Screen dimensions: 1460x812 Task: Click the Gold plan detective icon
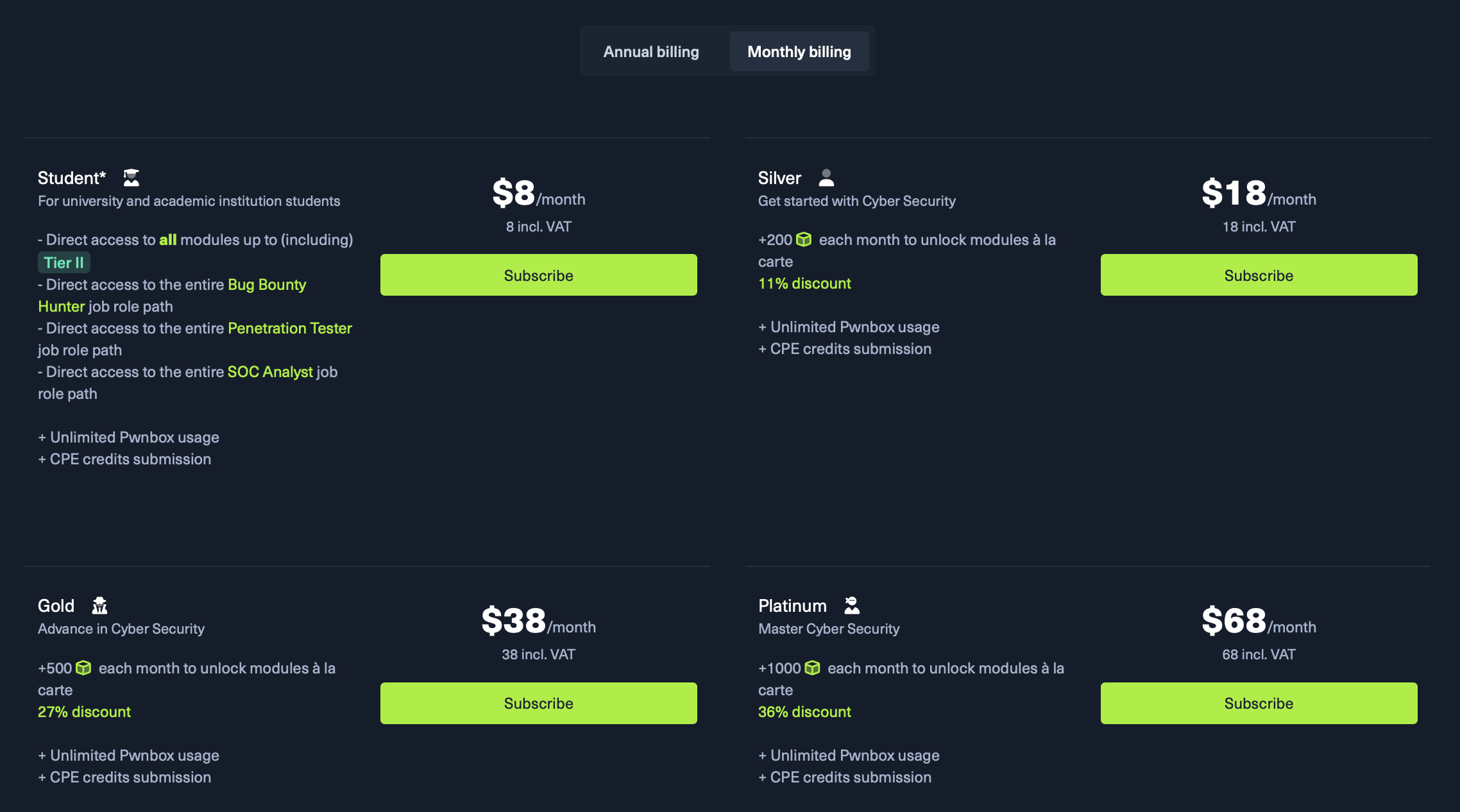(x=99, y=605)
